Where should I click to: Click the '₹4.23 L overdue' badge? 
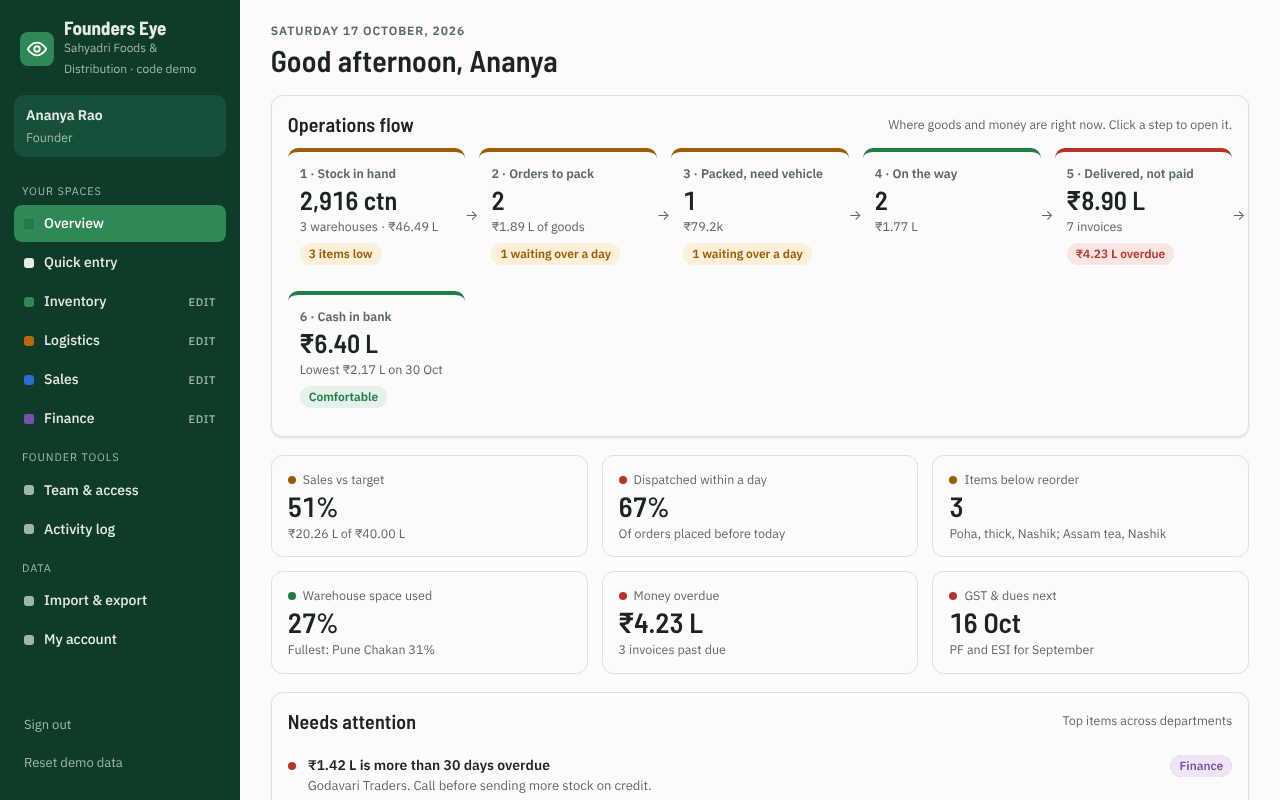pos(1120,254)
